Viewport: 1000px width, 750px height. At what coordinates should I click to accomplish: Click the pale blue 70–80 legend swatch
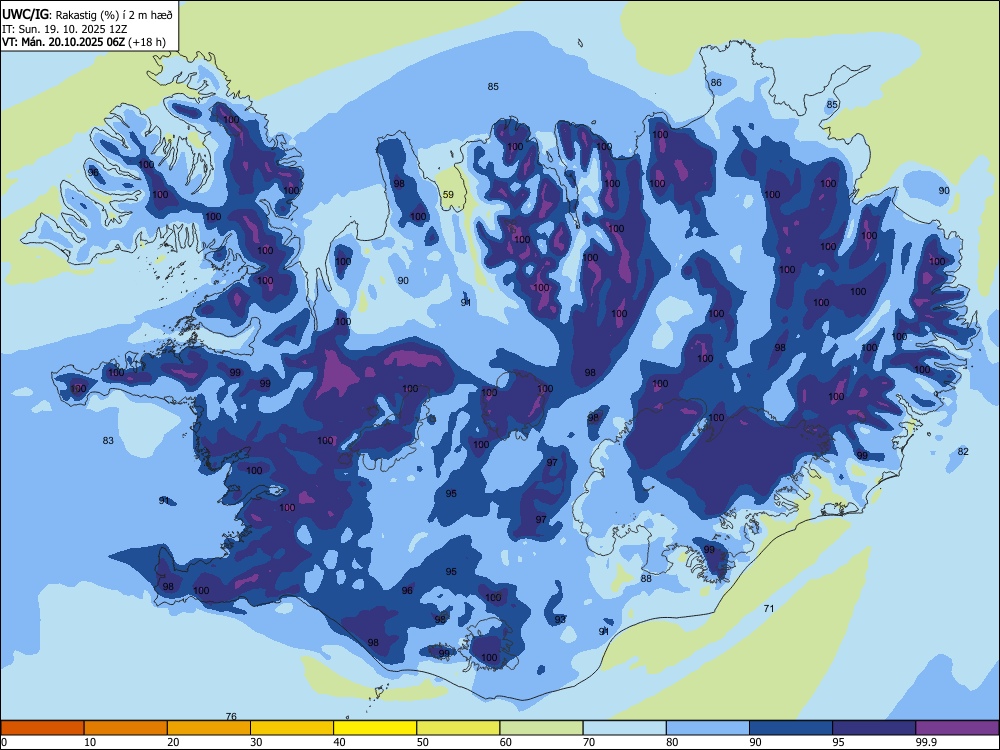624,728
